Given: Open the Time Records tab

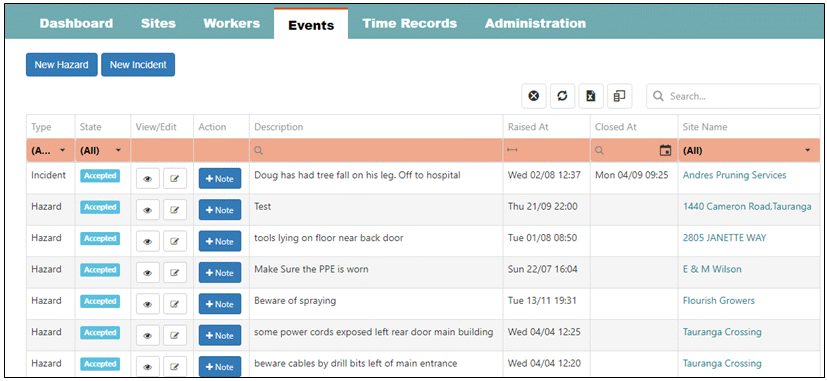Looking at the screenshot, I should pos(409,24).
